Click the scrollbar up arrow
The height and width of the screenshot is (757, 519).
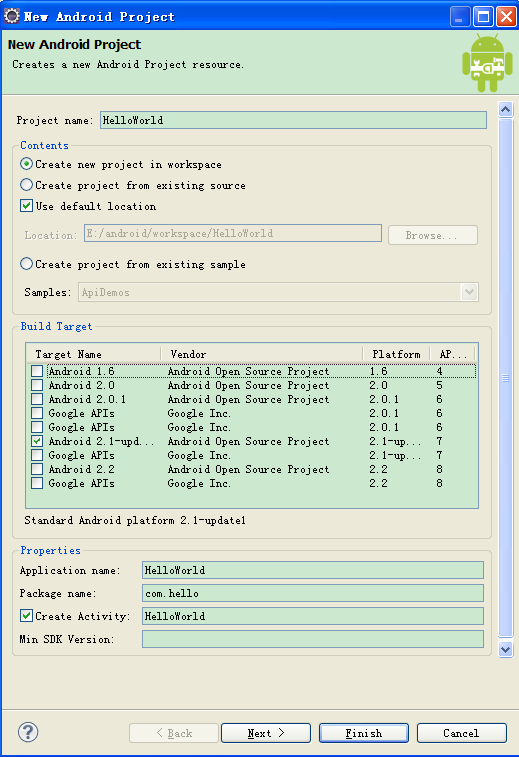coord(505,110)
